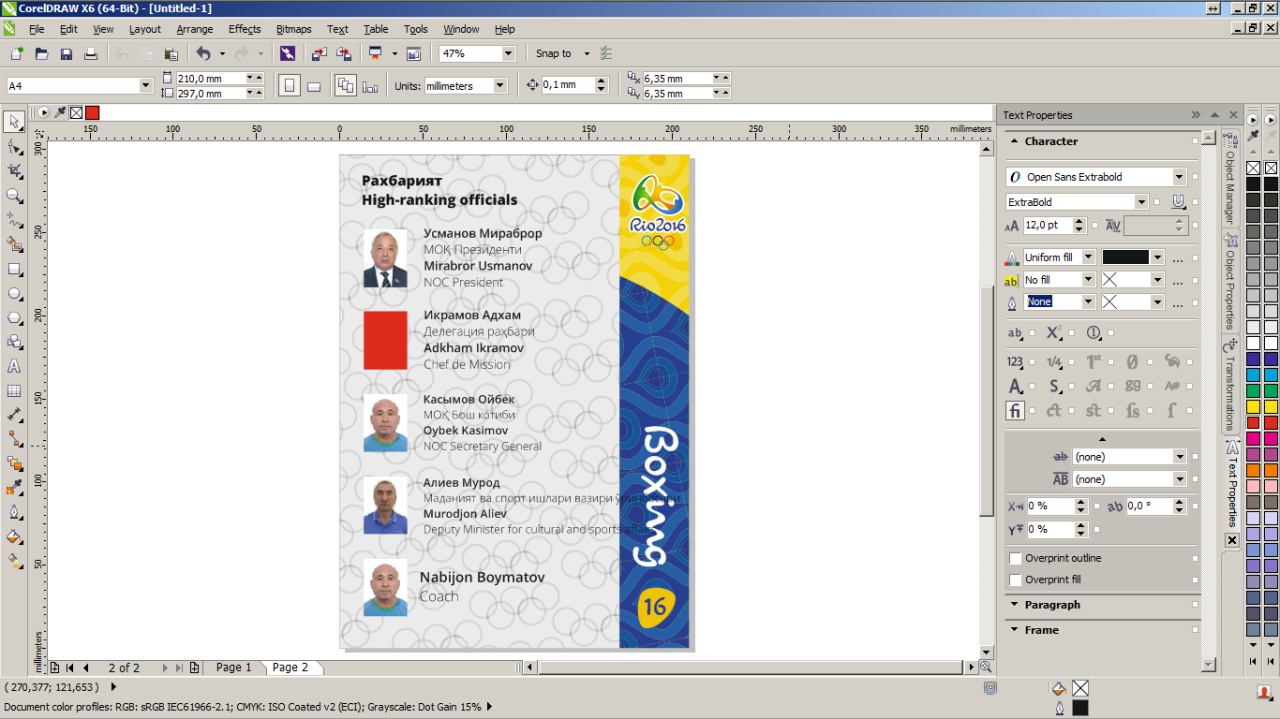Image resolution: width=1280 pixels, height=719 pixels.
Task: Open the Effects menu
Action: click(x=244, y=29)
